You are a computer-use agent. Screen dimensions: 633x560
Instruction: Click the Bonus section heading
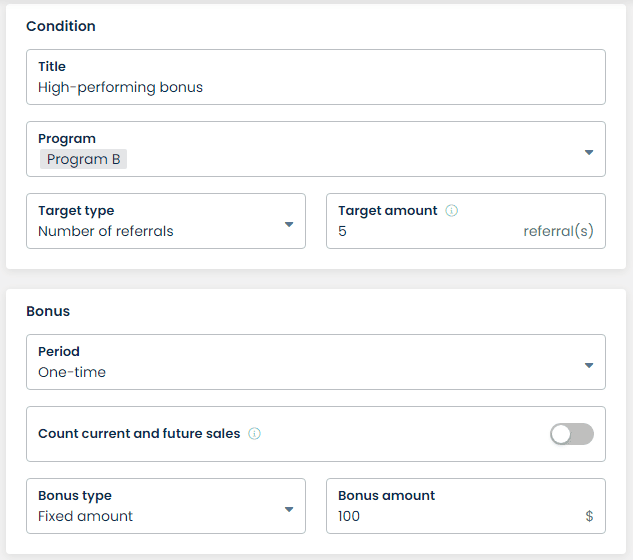[x=48, y=311]
